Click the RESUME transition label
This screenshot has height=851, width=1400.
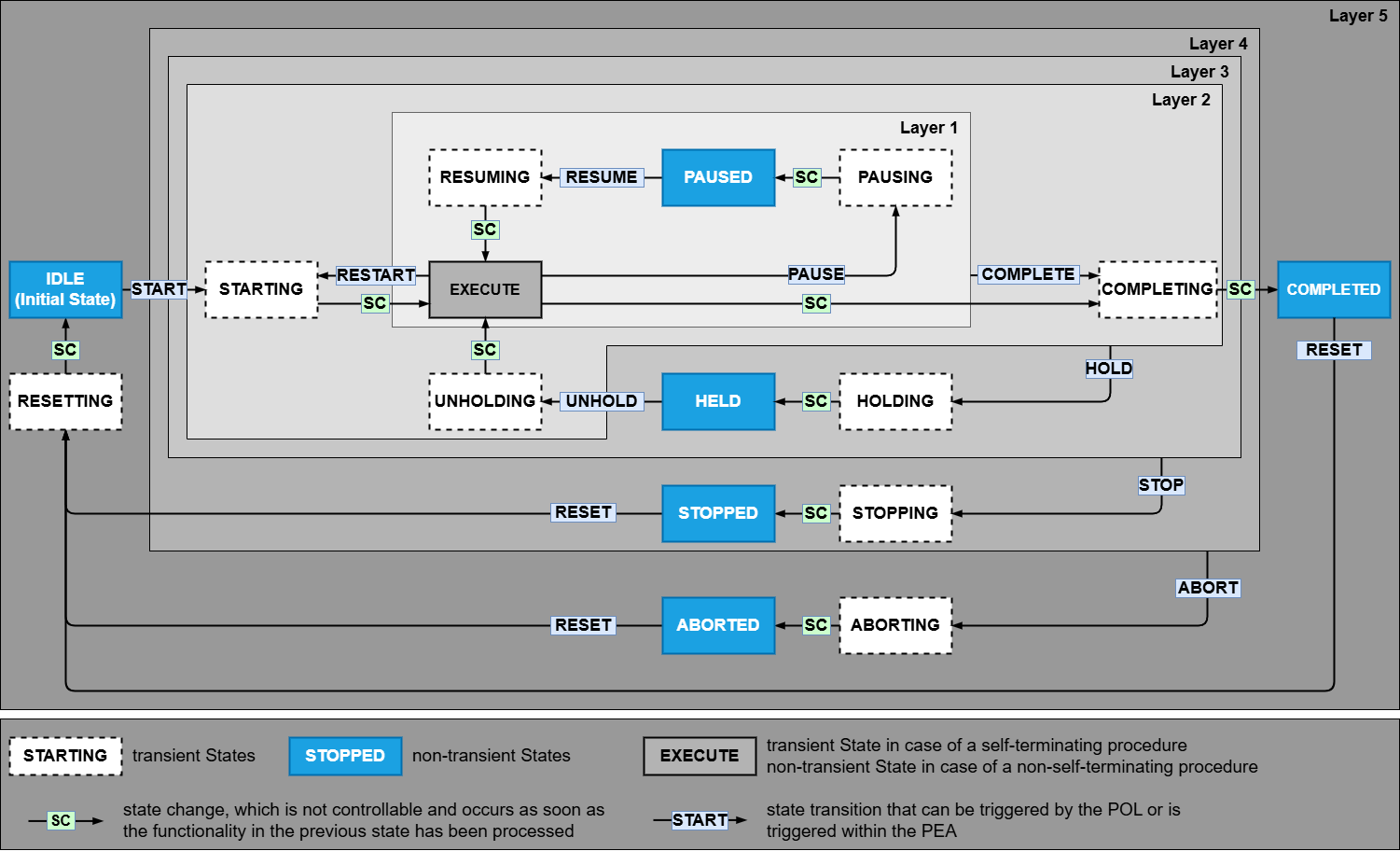pyautogui.click(x=602, y=176)
